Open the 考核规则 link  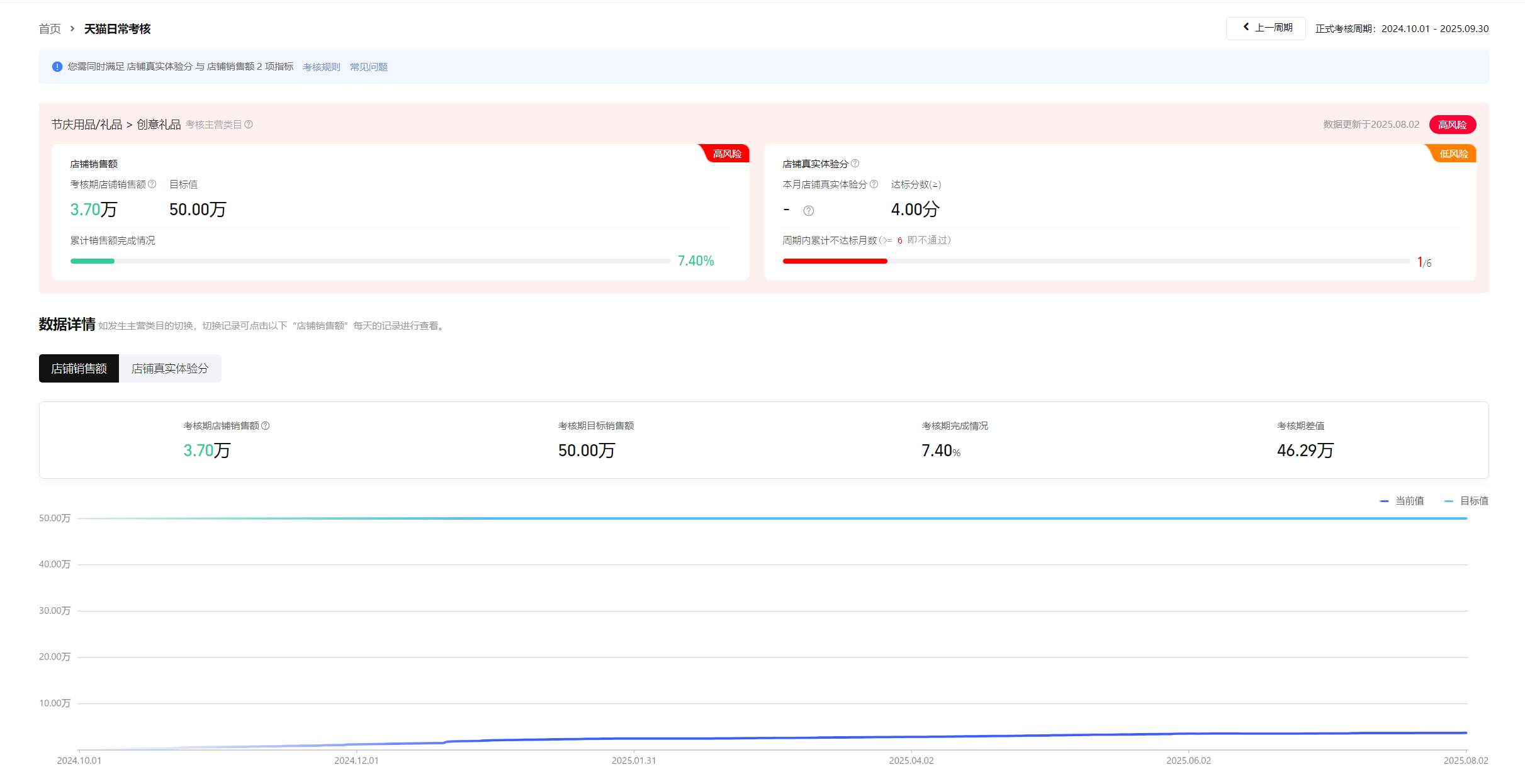(x=321, y=67)
